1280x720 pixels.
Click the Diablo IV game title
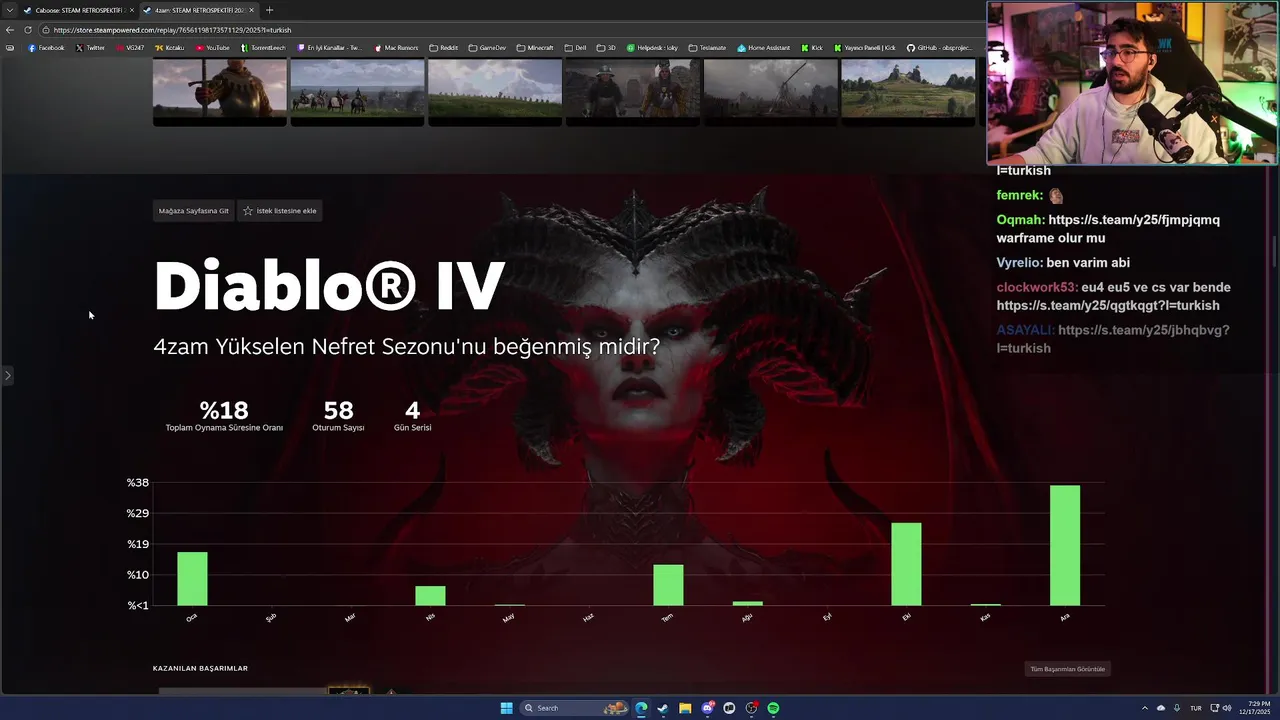pos(329,286)
